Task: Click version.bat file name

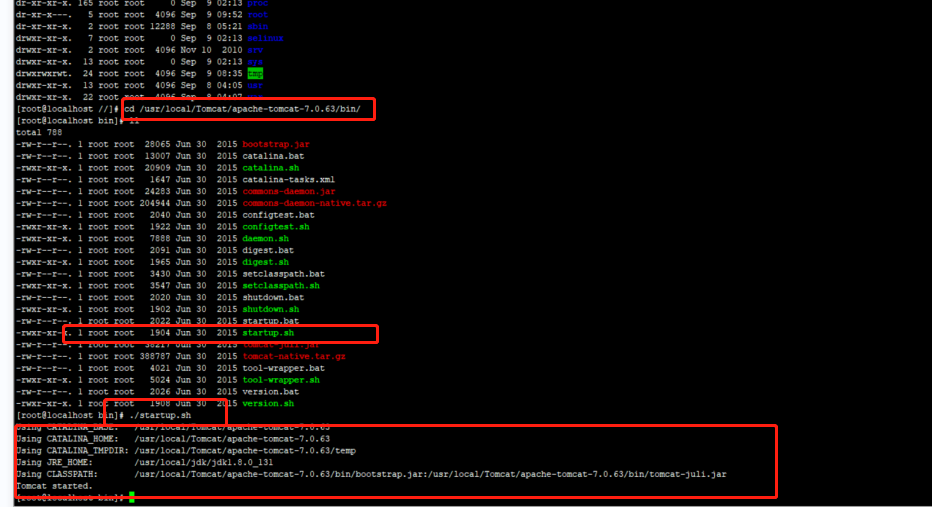Action: point(270,392)
